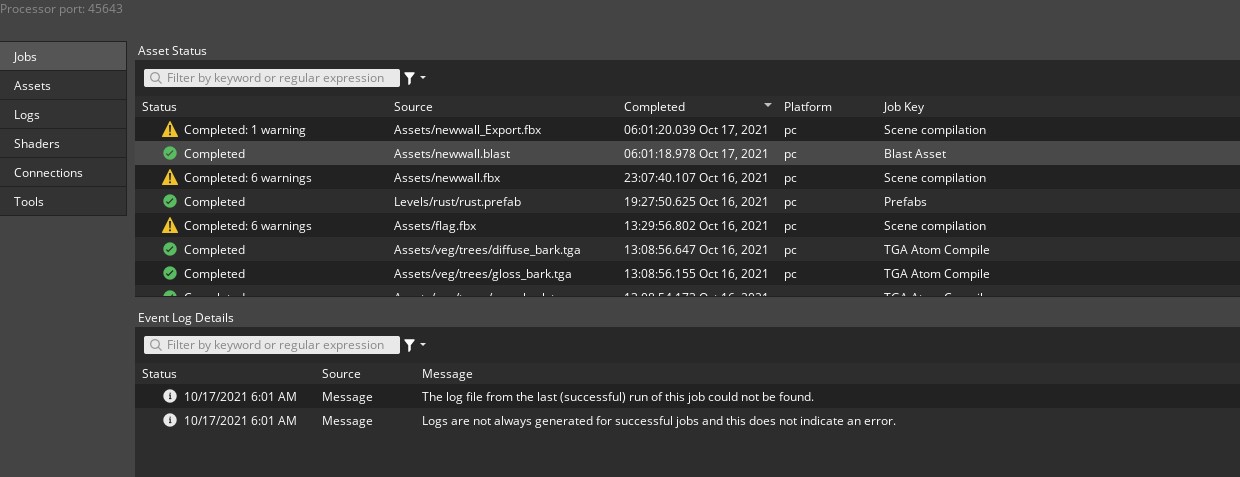Click the warning icon for newwall.fbx row

coord(170,178)
